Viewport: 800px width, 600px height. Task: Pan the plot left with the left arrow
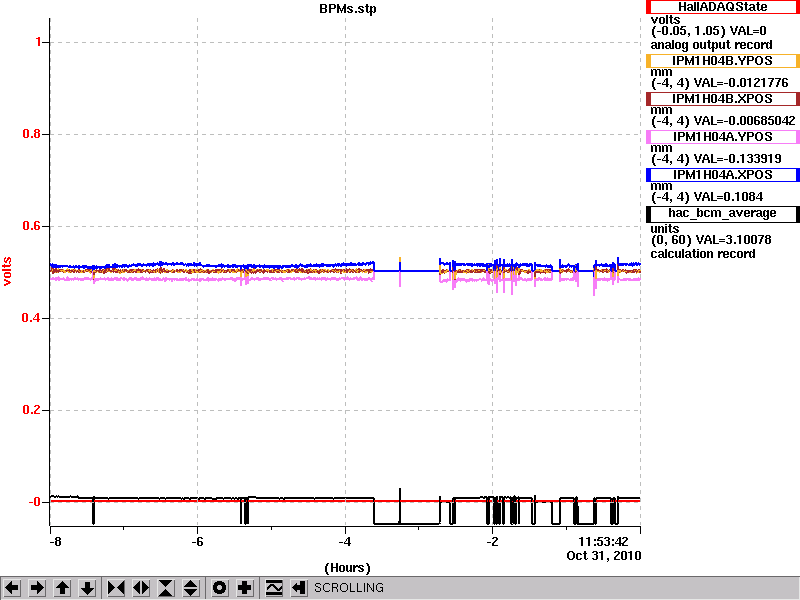[12, 588]
